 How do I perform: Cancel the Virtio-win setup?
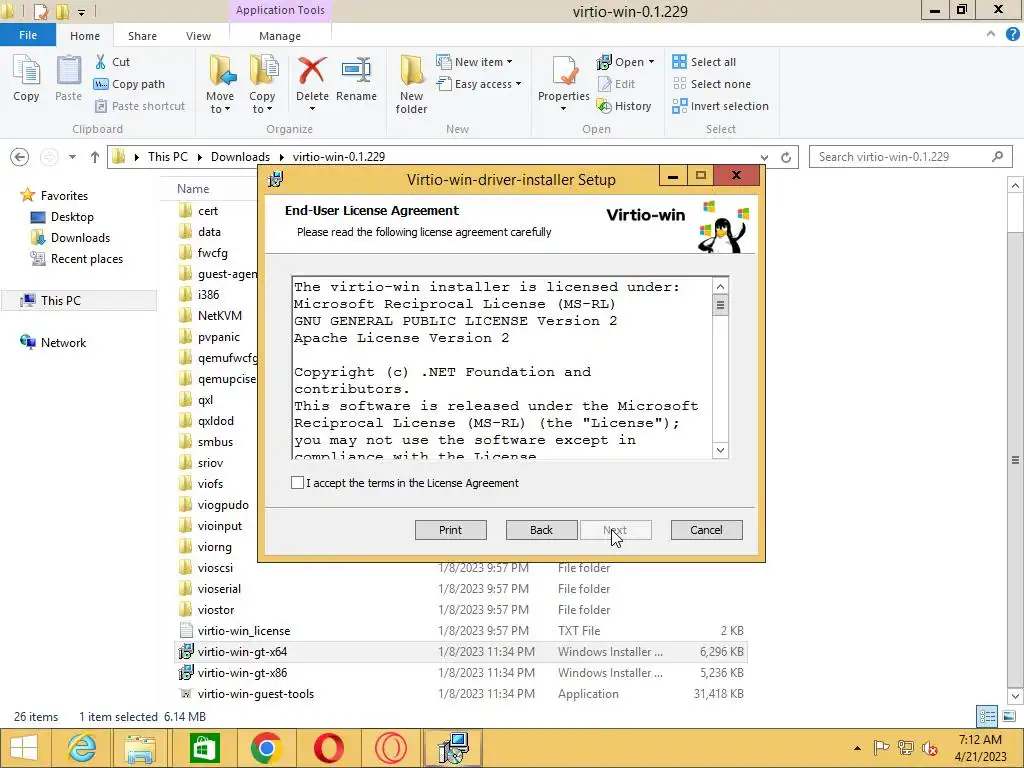click(x=707, y=530)
